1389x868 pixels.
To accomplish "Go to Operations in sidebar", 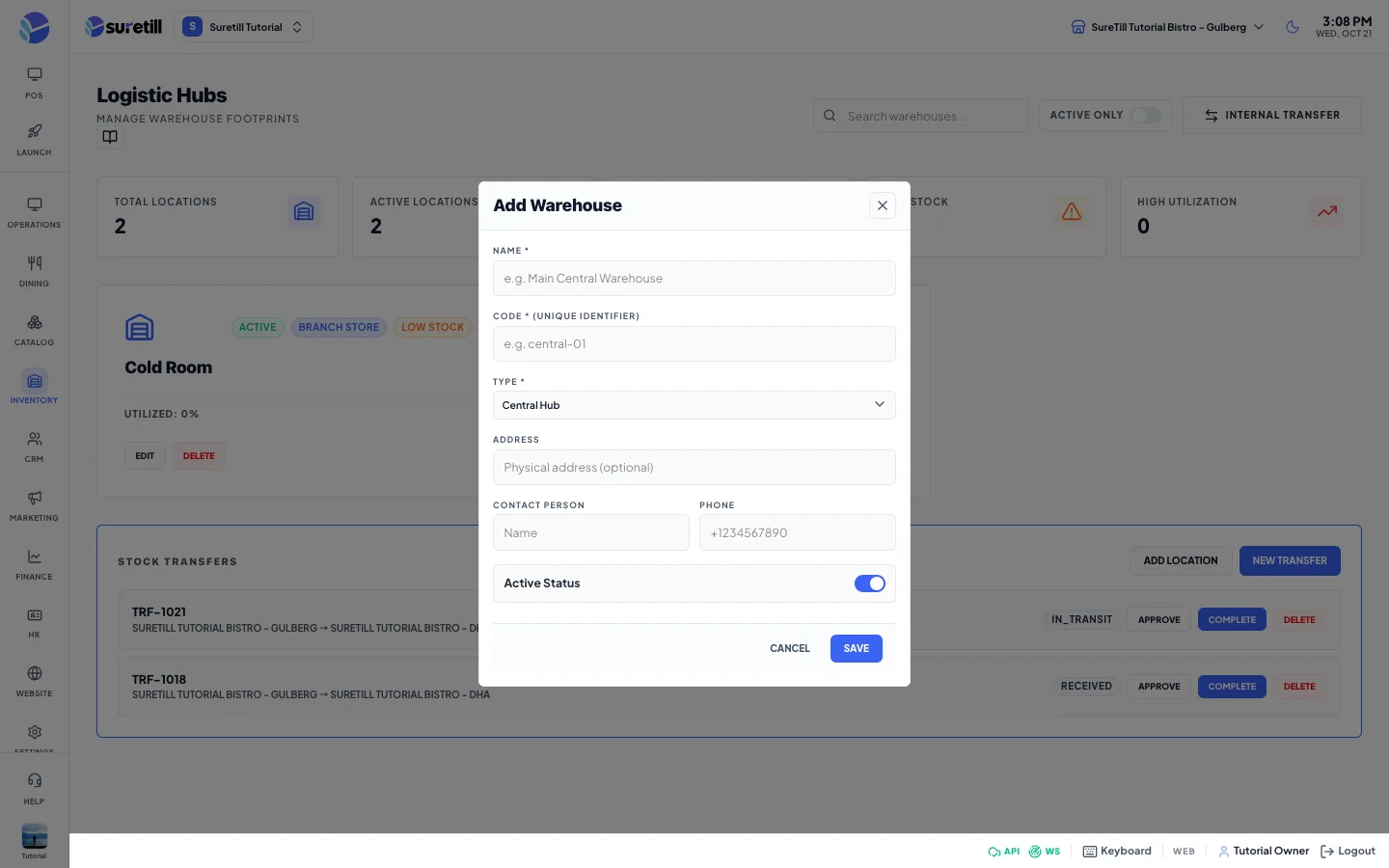I will pyautogui.click(x=34, y=212).
